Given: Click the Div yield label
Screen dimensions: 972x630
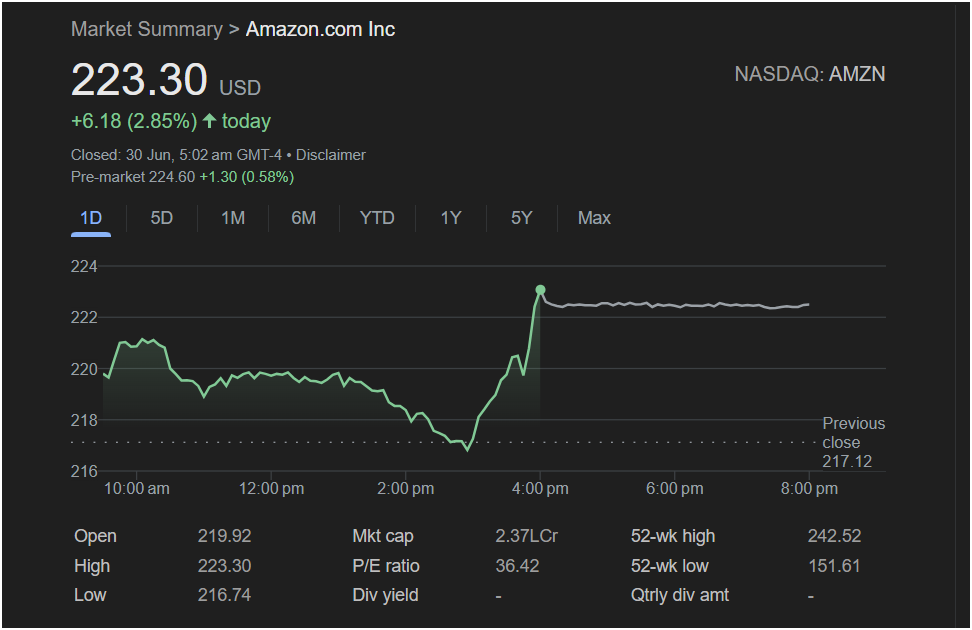Looking at the screenshot, I should tap(385, 595).
